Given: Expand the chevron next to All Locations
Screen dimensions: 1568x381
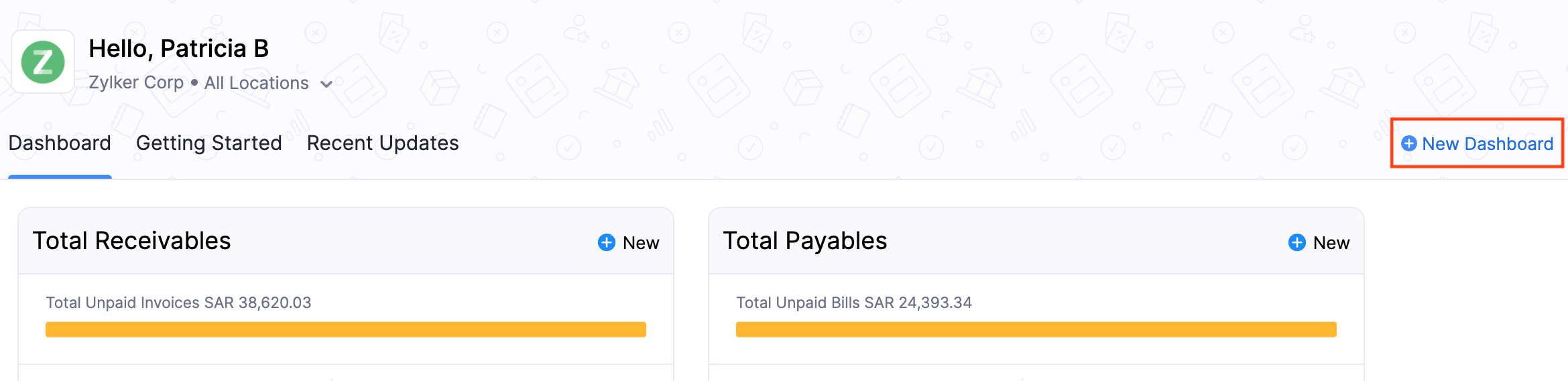Looking at the screenshot, I should click(326, 84).
